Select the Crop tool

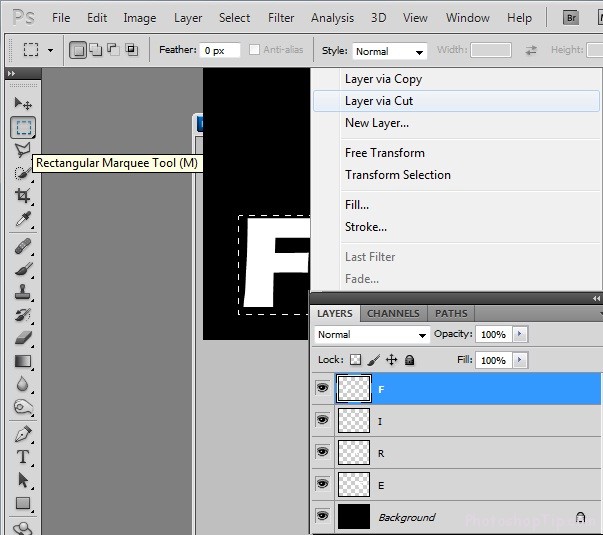(22, 196)
